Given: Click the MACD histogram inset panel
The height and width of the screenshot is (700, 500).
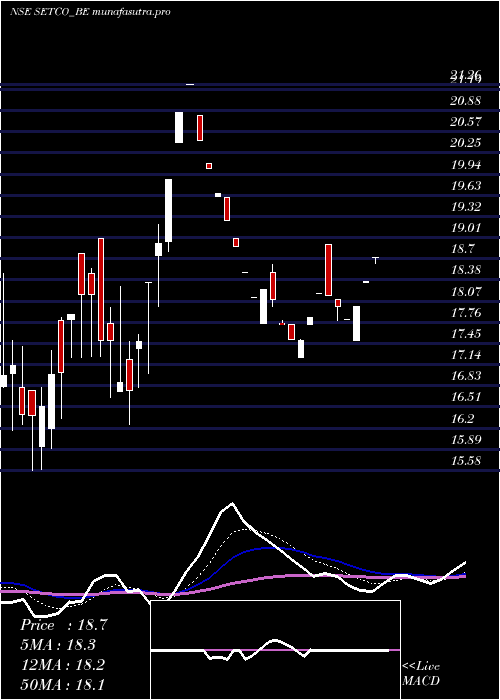Looking at the screenshot, I should click(x=275, y=650).
